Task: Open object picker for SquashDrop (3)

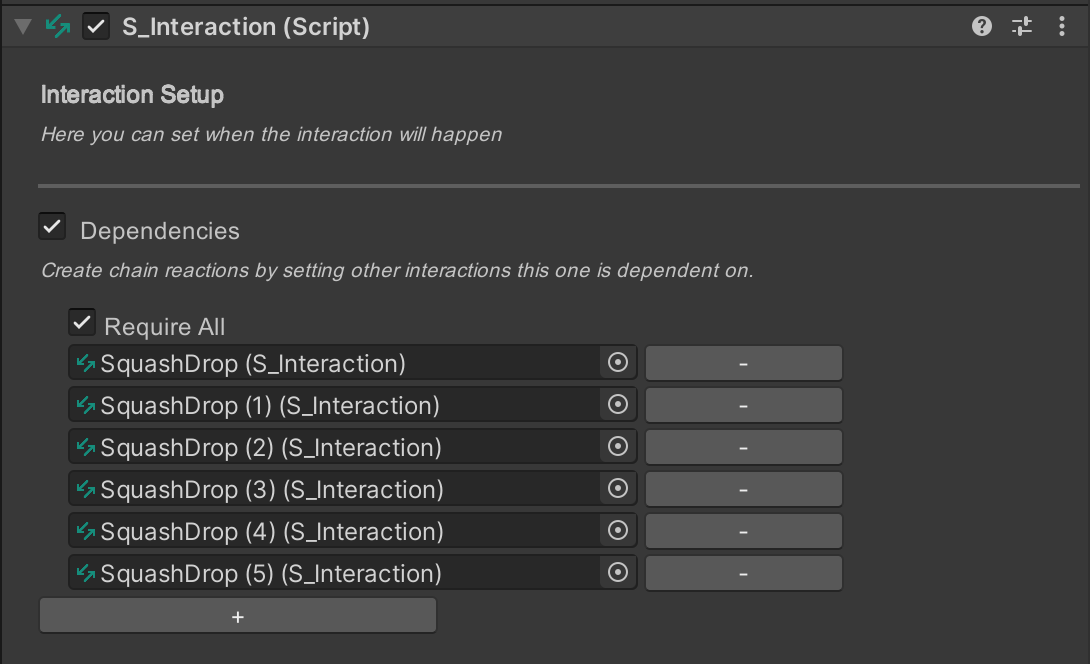Action: tap(618, 489)
